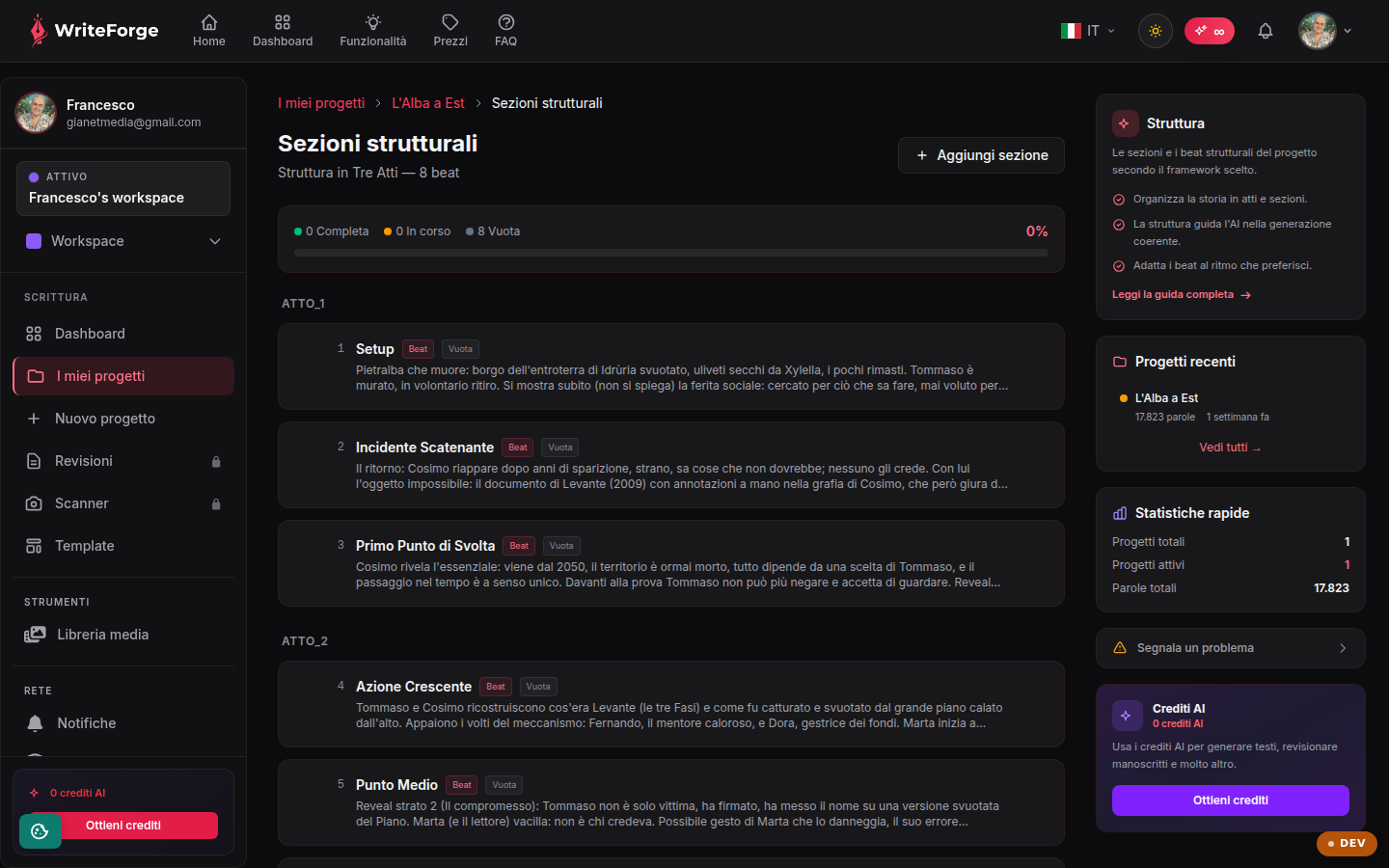The height and width of the screenshot is (868, 1389).
Task: Click the WriteForge flame logo
Action: click(38, 31)
